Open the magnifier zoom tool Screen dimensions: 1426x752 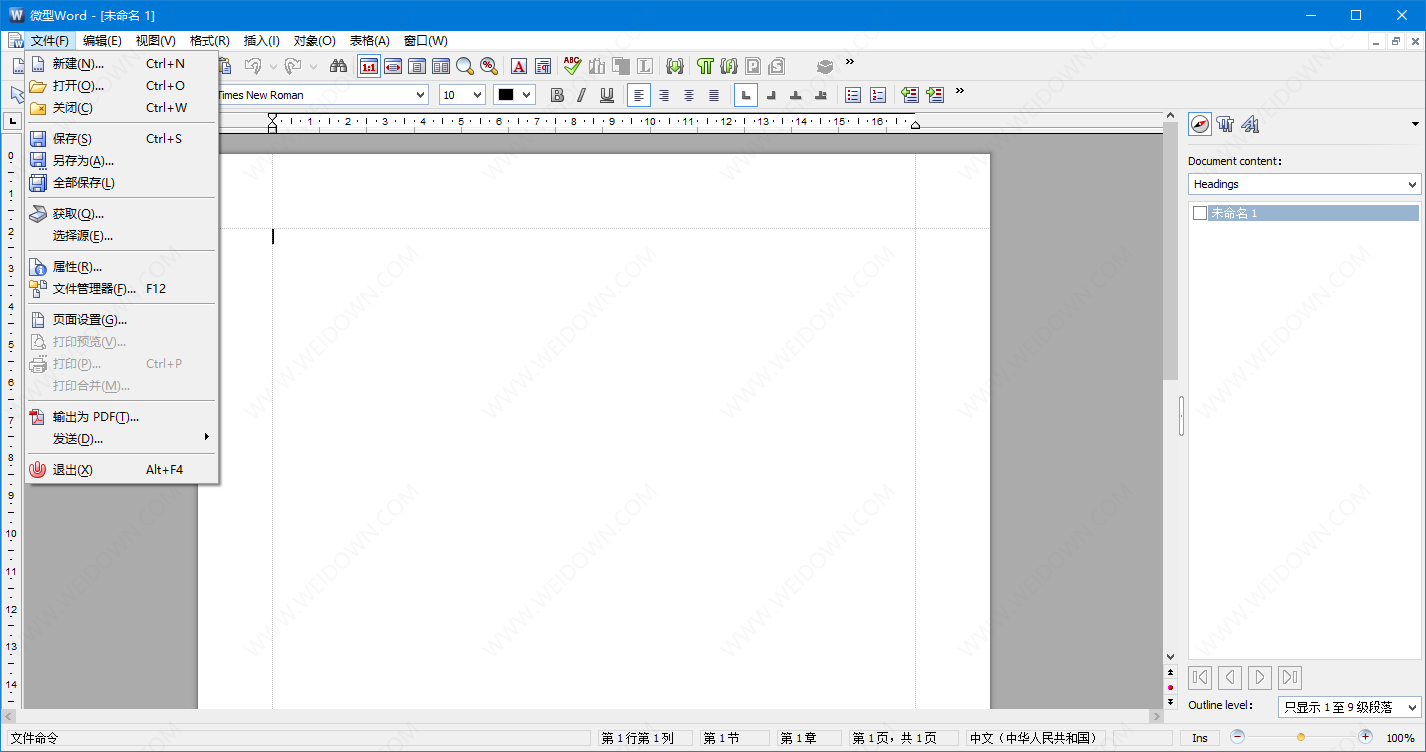[x=465, y=66]
